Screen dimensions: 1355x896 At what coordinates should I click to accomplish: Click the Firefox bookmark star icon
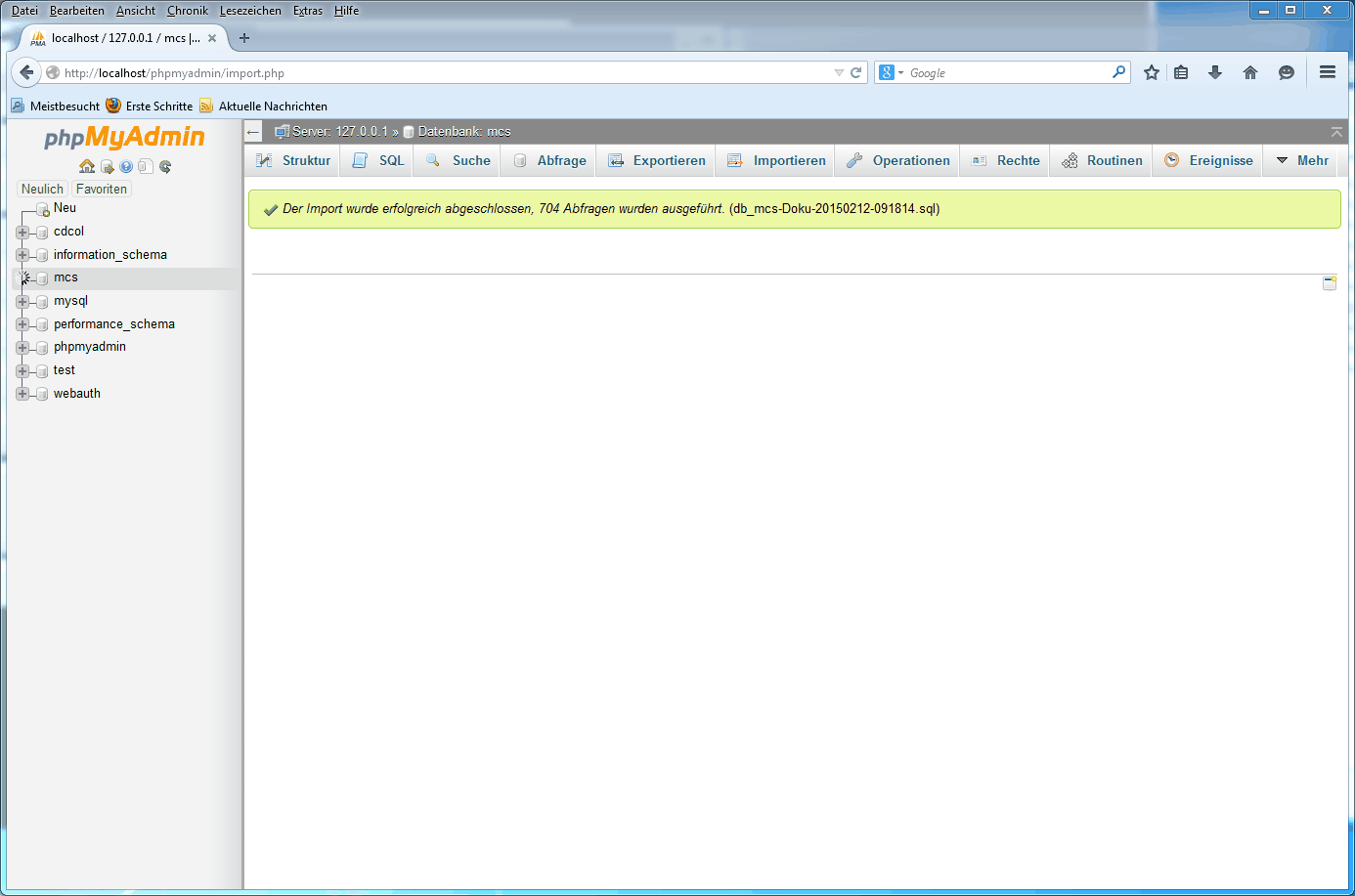[x=1152, y=72]
